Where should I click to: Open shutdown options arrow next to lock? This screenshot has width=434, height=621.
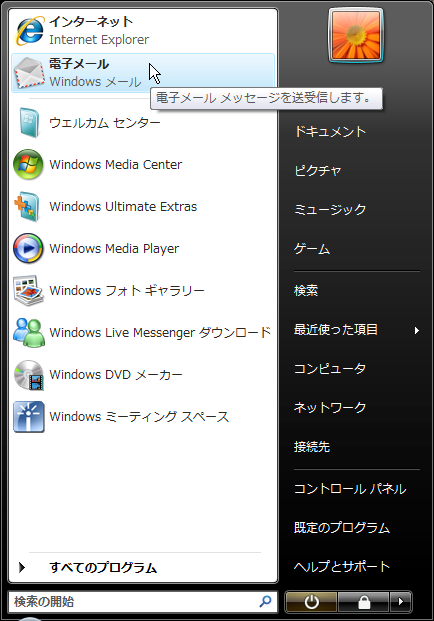pyautogui.click(x=401, y=602)
